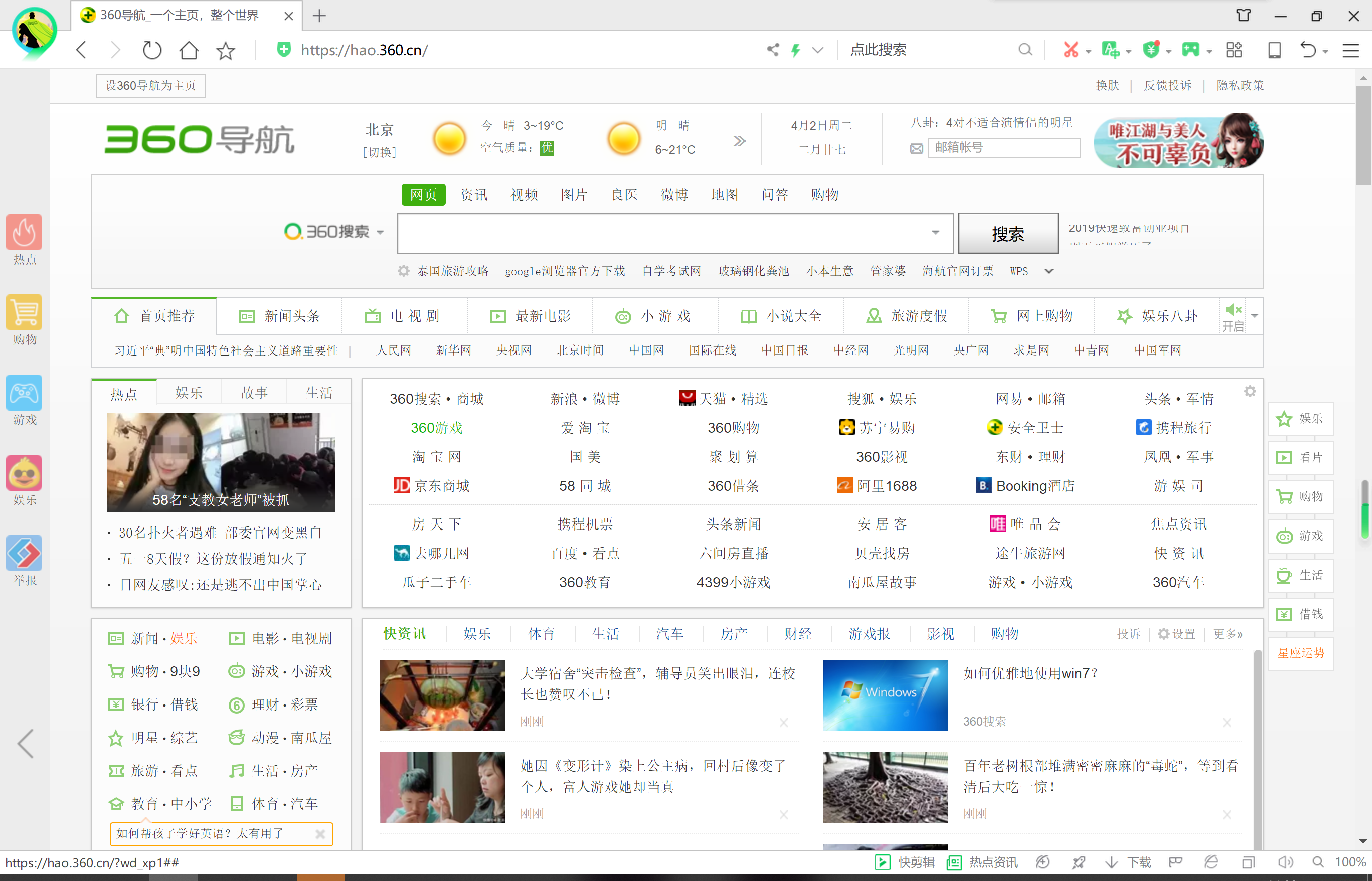Select the 资讯 search tab
The image size is (1372, 881).
[474, 195]
